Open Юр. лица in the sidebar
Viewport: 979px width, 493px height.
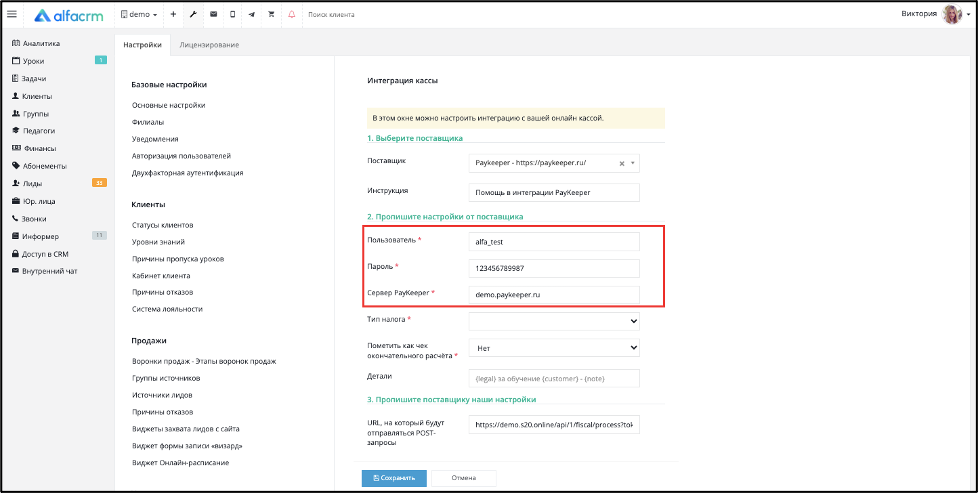34,202
